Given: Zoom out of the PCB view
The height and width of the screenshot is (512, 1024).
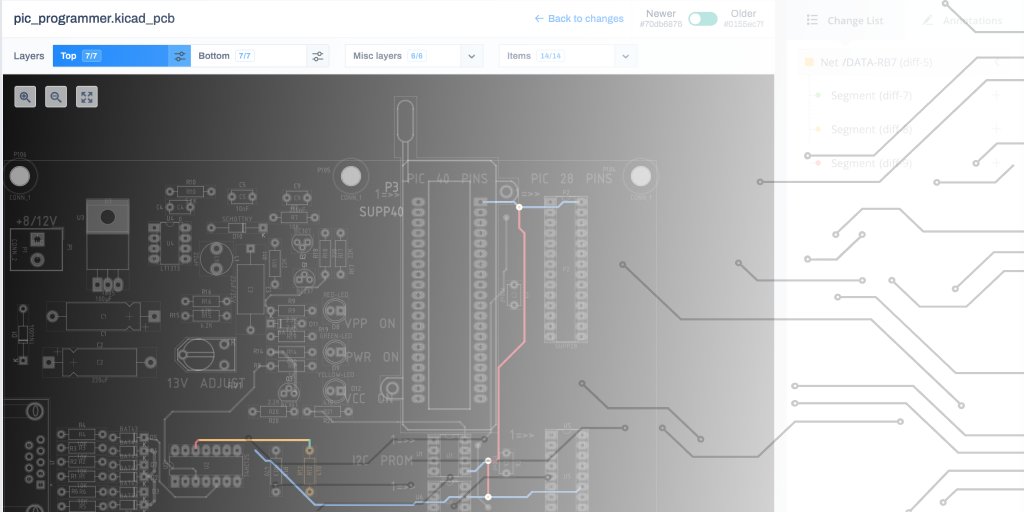Looking at the screenshot, I should (56, 97).
